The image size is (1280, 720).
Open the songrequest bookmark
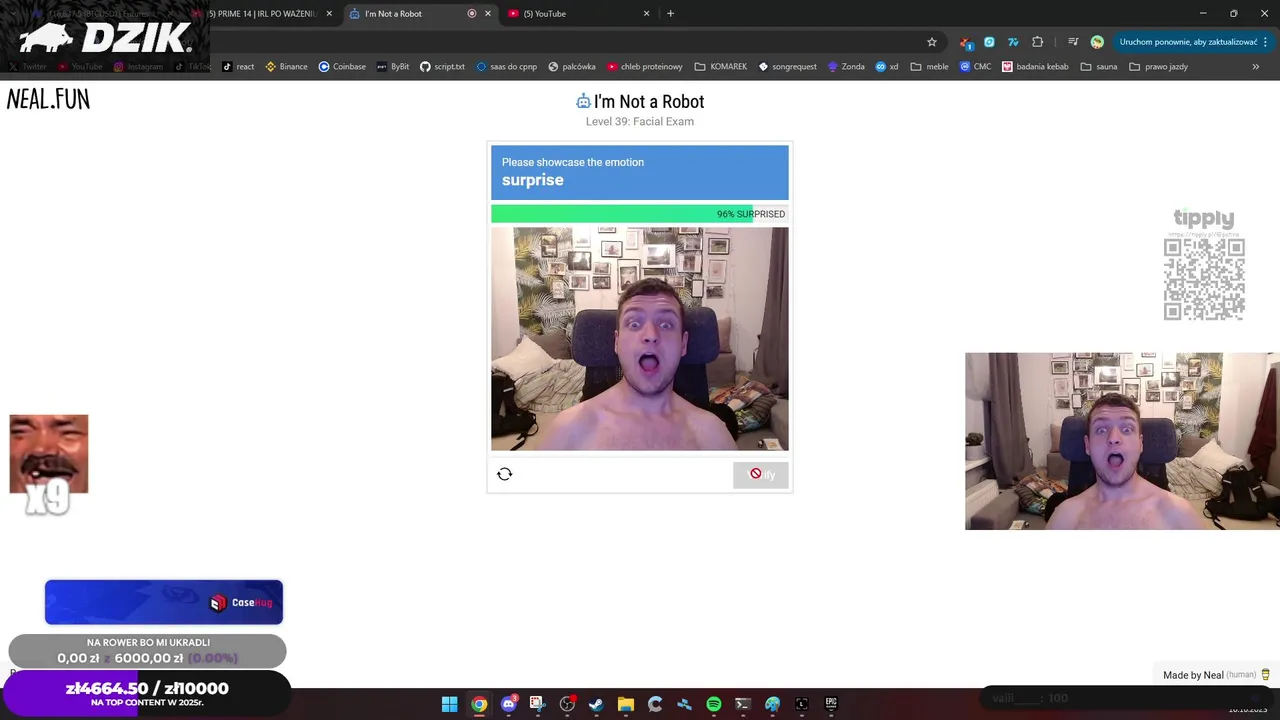coord(787,67)
